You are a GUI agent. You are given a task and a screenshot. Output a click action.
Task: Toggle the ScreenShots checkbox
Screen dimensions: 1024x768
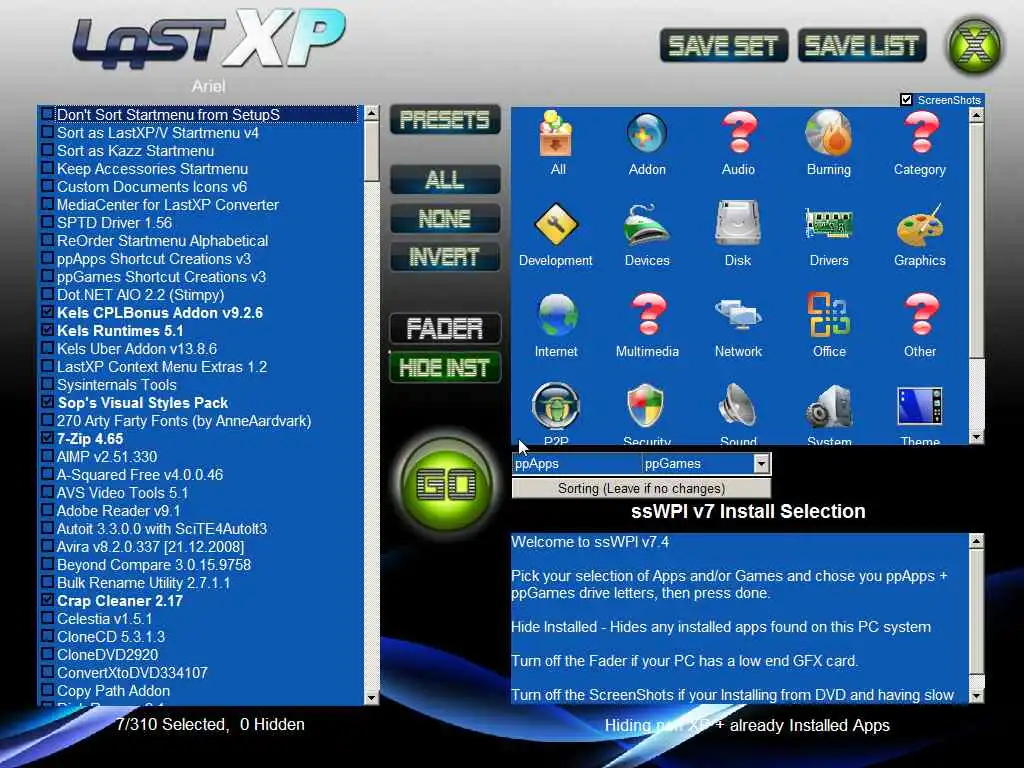click(906, 99)
